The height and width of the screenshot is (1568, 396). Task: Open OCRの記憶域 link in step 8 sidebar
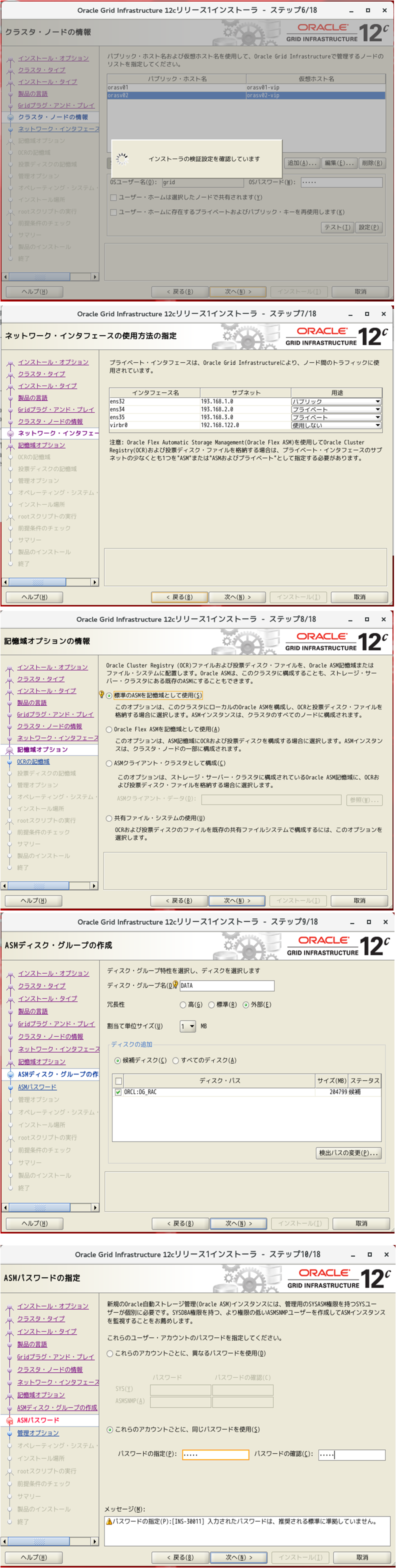click(x=33, y=761)
